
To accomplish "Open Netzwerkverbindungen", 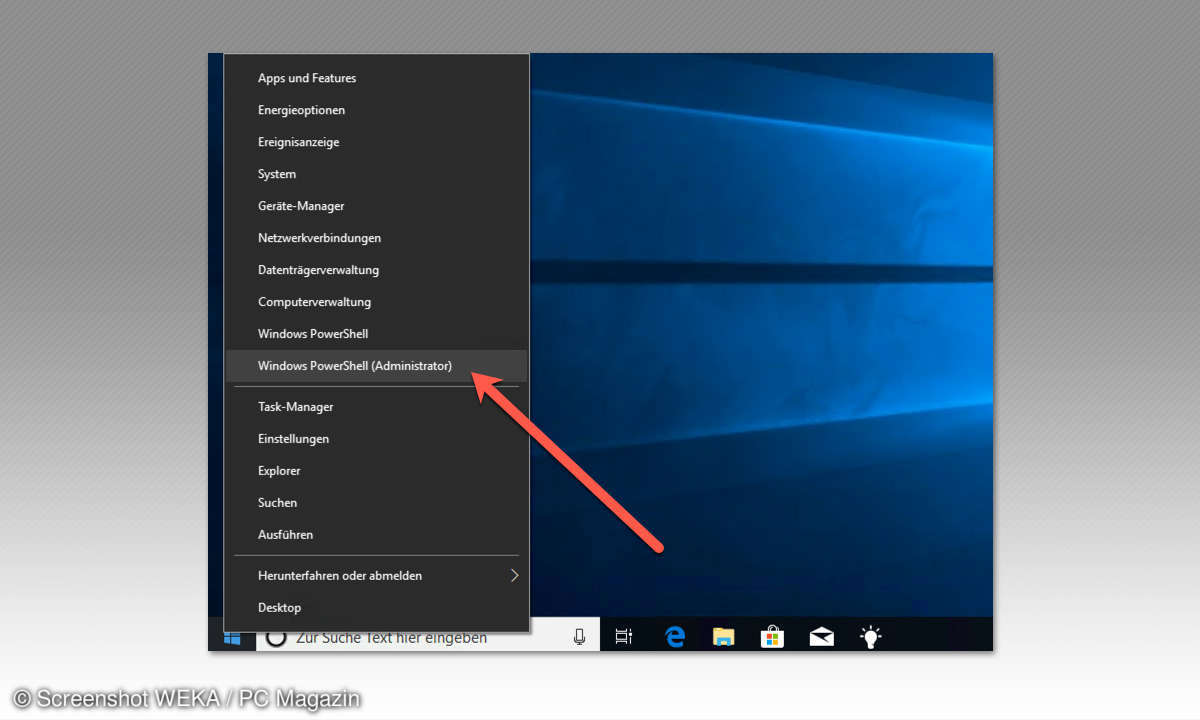I will click(376, 238).
